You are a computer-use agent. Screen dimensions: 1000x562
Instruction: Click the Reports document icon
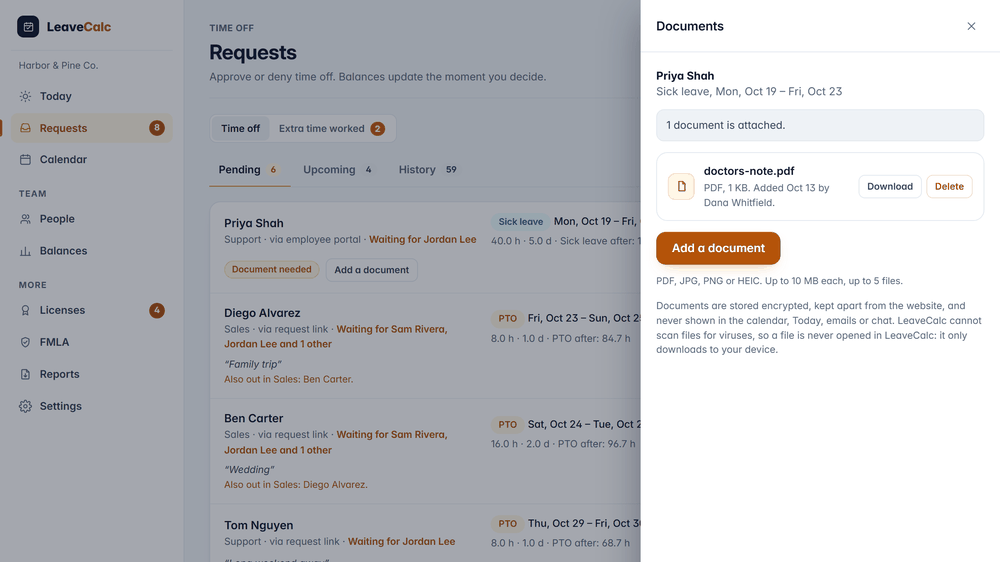25,374
